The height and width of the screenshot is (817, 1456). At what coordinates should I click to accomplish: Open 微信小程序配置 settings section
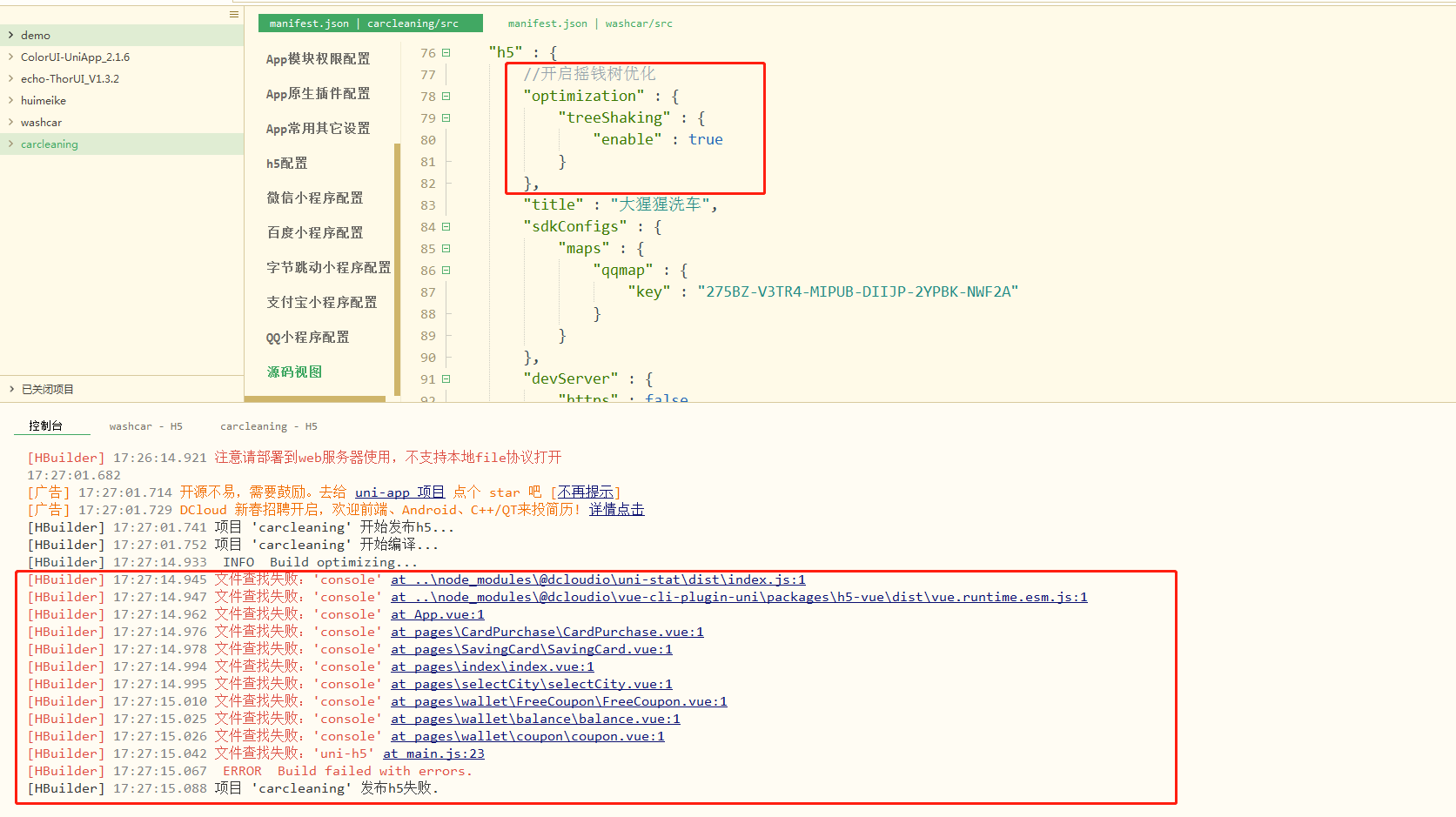[x=314, y=198]
